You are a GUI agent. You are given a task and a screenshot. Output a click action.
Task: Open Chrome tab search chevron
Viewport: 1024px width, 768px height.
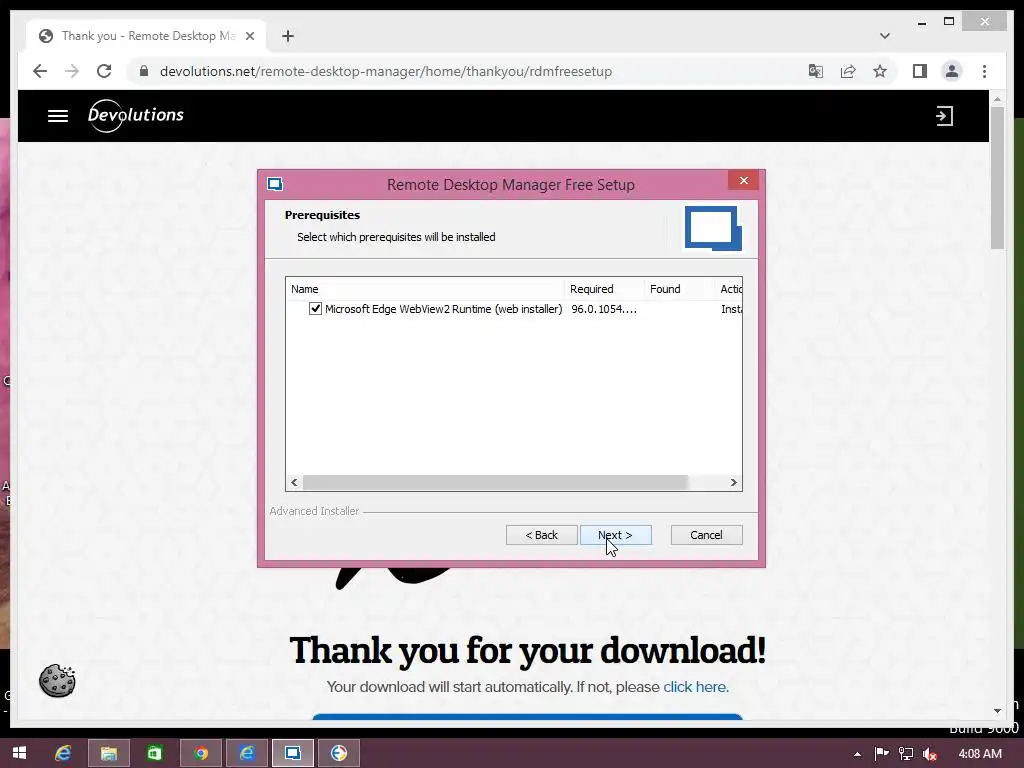pyautogui.click(x=885, y=36)
